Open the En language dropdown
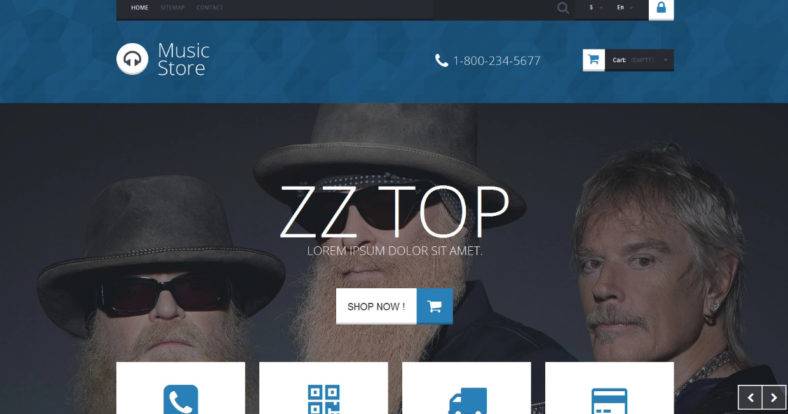The height and width of the screenshot is (414, 788). click(625, 8)
